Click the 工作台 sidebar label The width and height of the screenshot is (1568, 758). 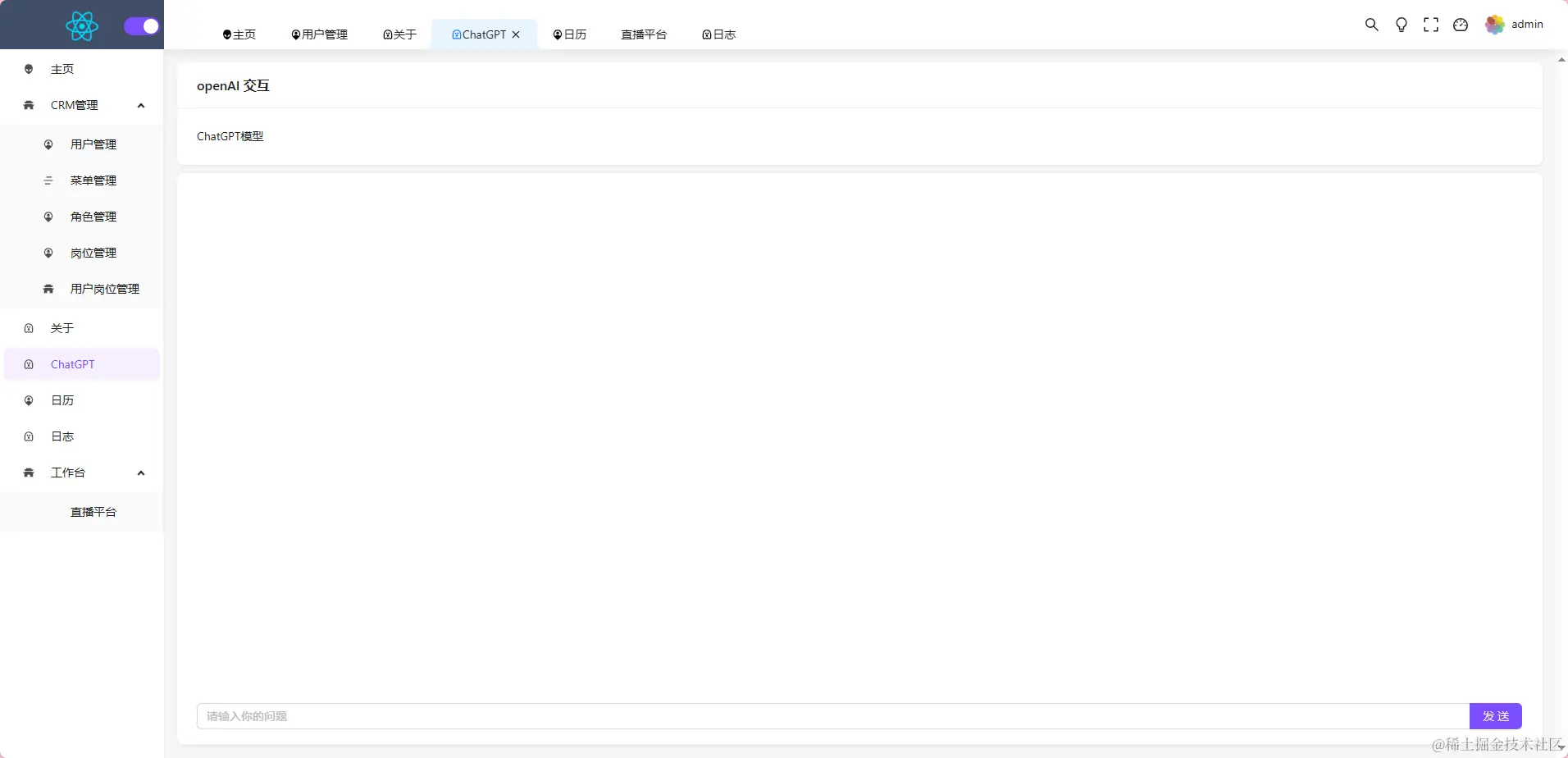click(68, 473)
